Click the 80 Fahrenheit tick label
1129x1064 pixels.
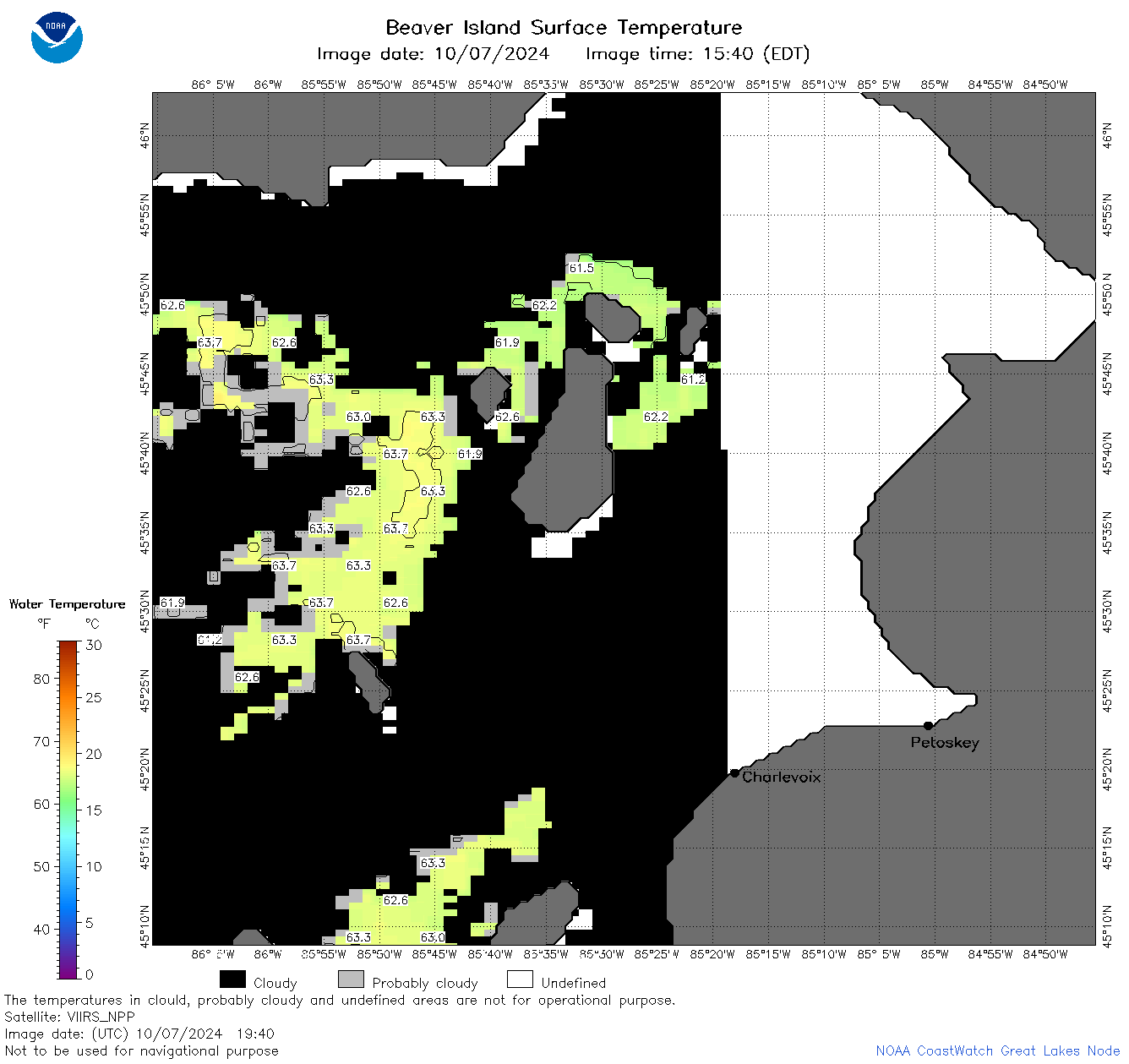[41, 679]
